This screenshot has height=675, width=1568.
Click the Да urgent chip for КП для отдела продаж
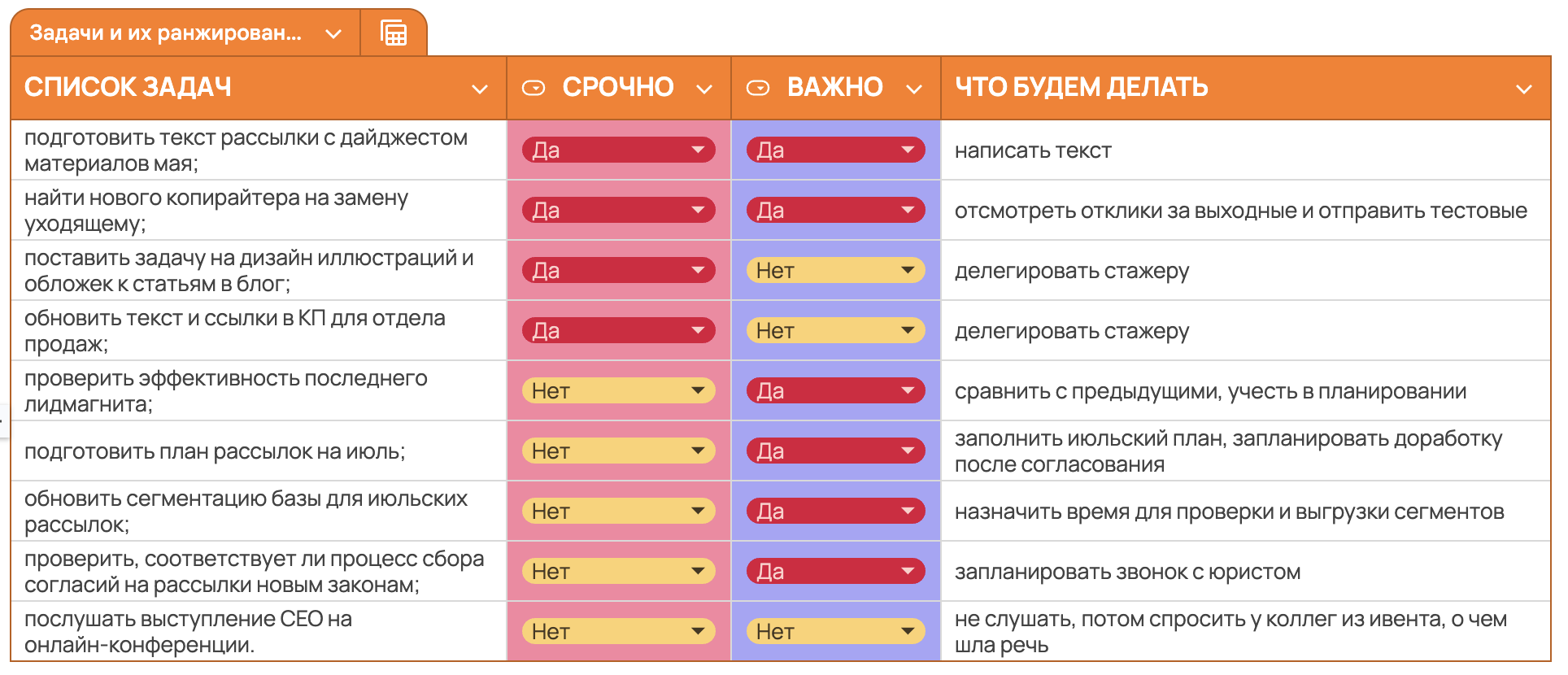[x=619, y=330]
